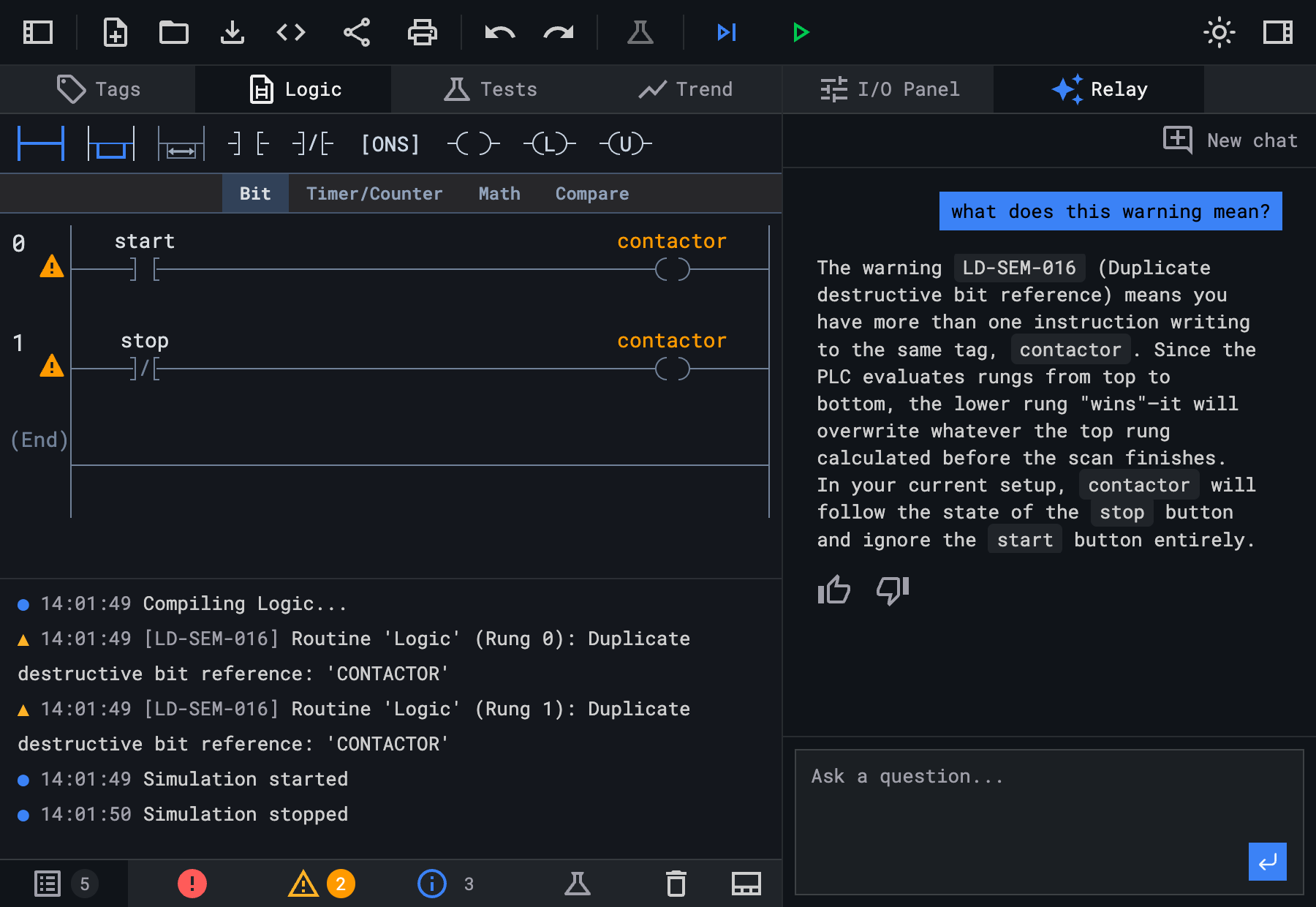This screenshot has width=1316, height=907.
Task: Toggle the info filter showing 3
Action: tap(446, 884)
